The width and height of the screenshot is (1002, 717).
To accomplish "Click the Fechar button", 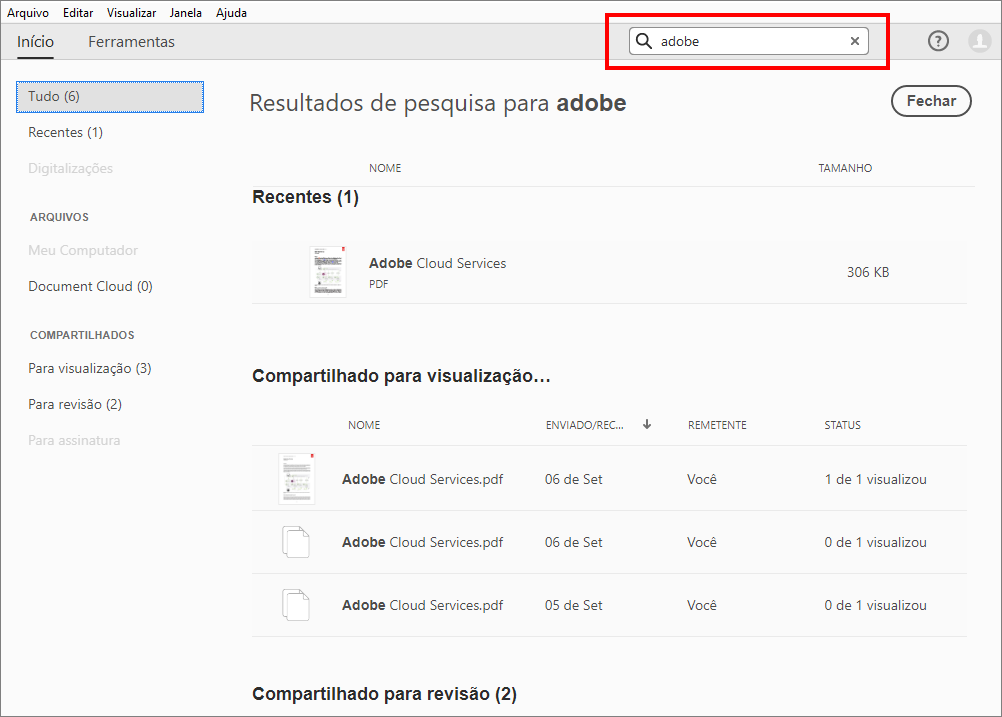I will tap(931, 101).
